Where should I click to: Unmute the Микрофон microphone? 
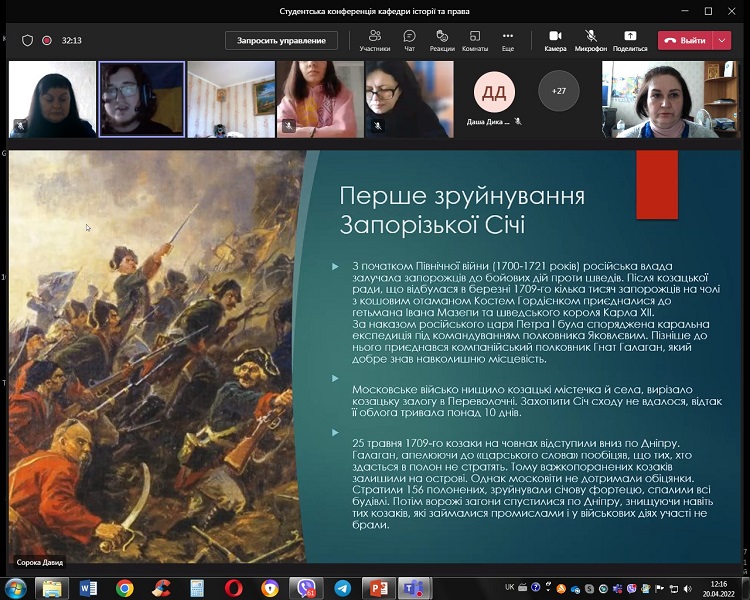point(591,41)
